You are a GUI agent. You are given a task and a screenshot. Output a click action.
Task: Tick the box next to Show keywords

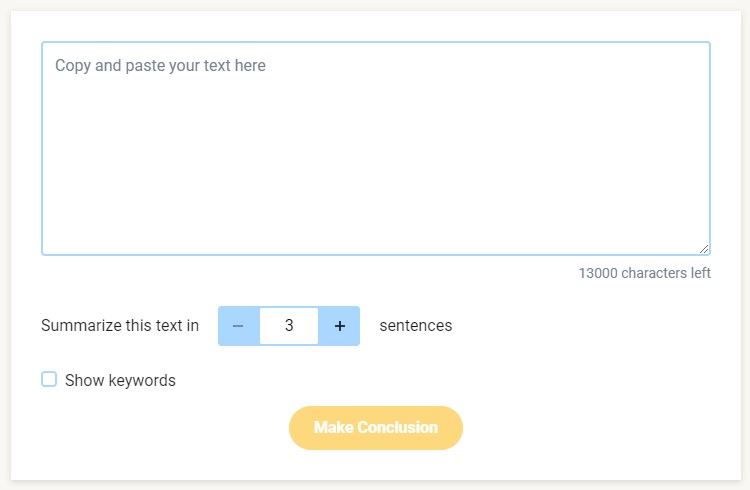pyautogui.click(x=49, y=379)
